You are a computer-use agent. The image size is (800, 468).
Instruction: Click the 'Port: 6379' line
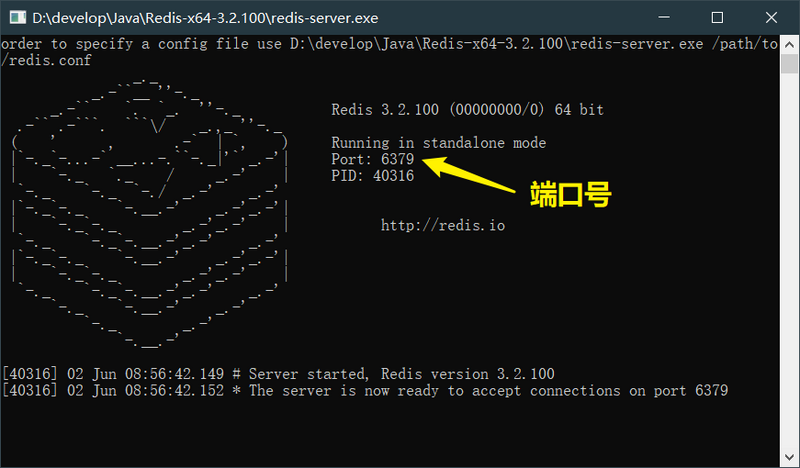(x=372, y=159)
